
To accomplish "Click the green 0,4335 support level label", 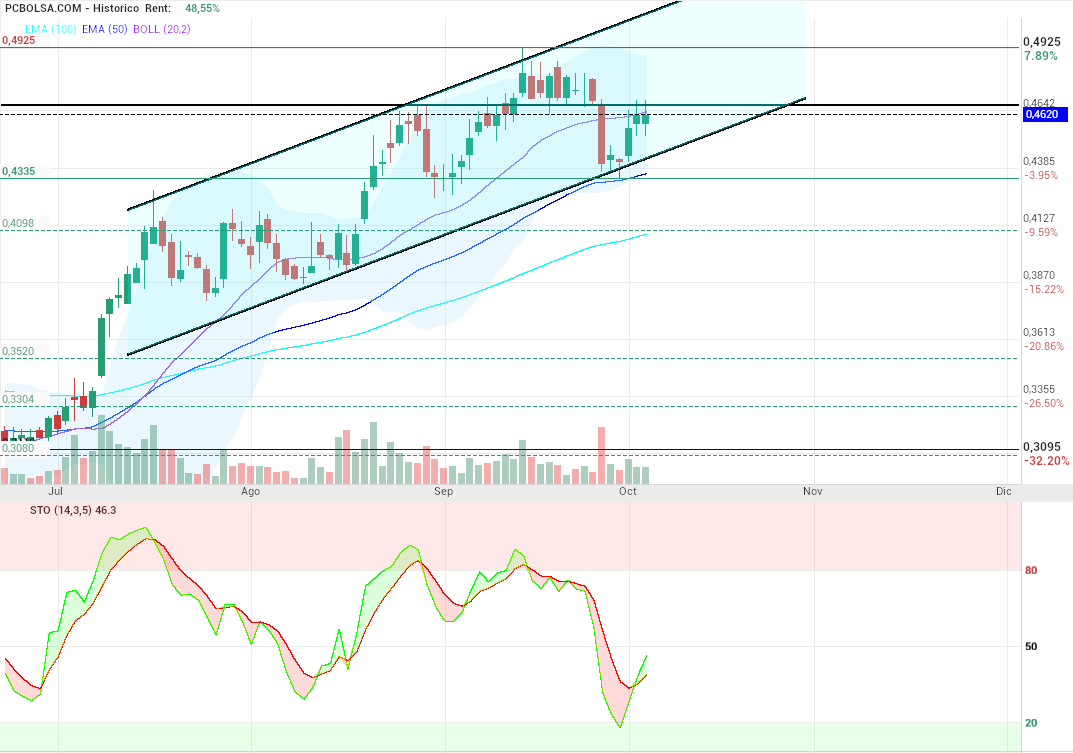I will (19, 172).
